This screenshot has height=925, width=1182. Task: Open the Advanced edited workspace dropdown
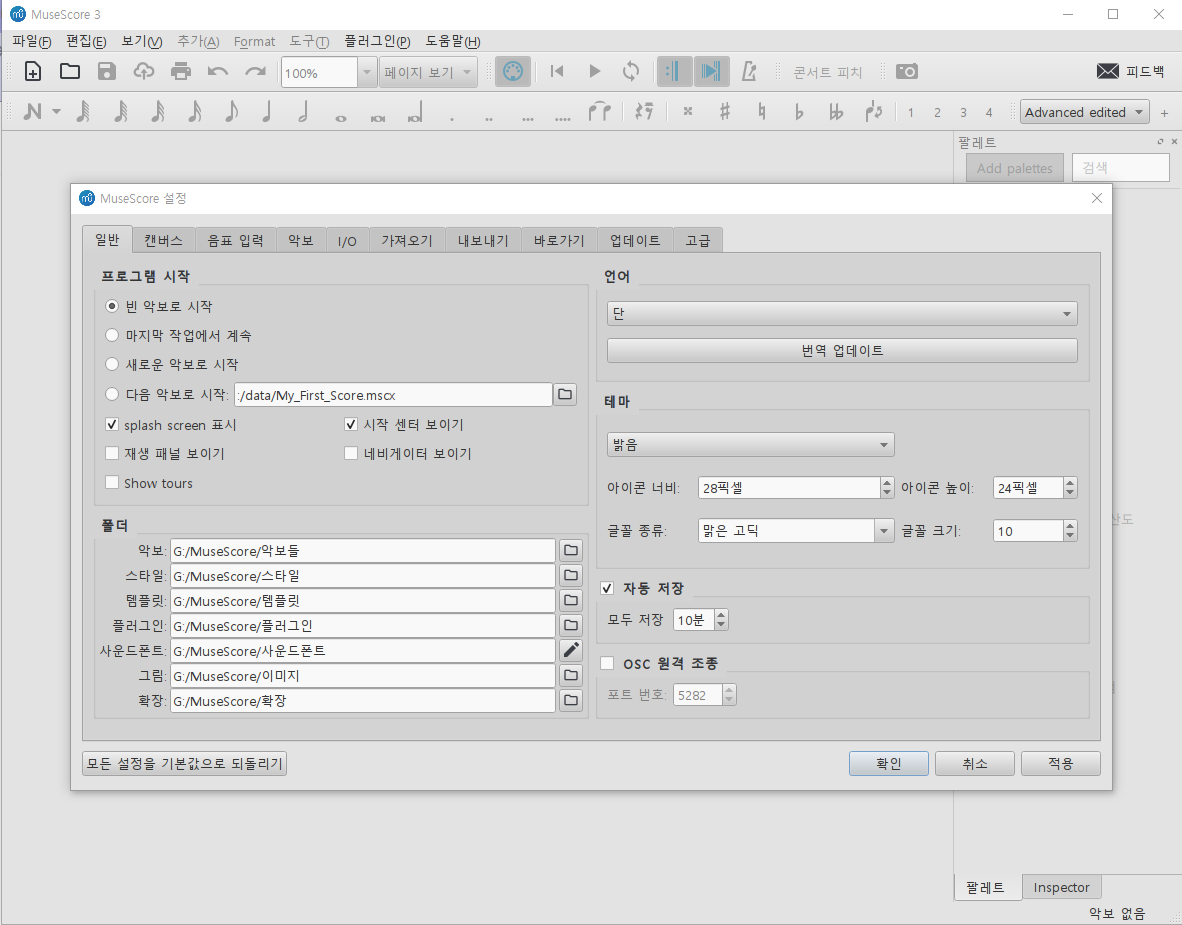point(1085,112)
